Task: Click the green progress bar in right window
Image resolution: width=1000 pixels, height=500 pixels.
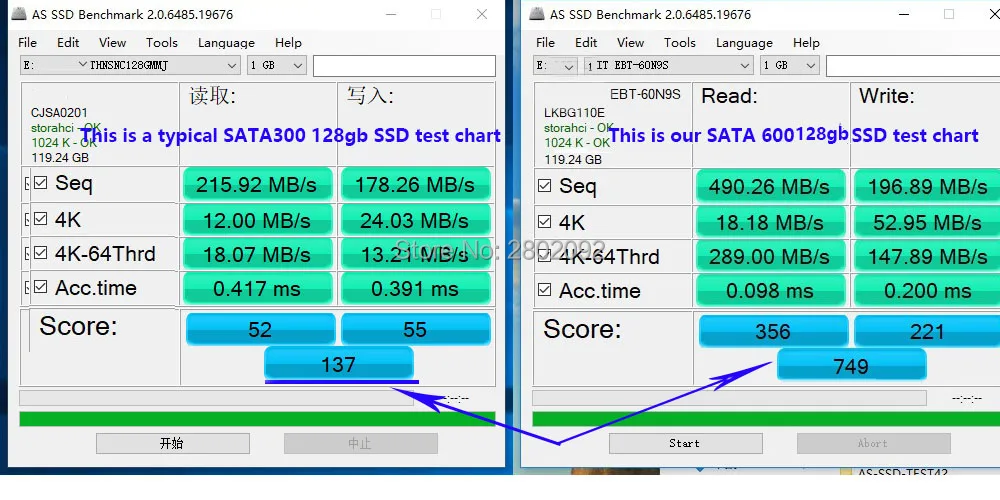Action: coord(766,419)
